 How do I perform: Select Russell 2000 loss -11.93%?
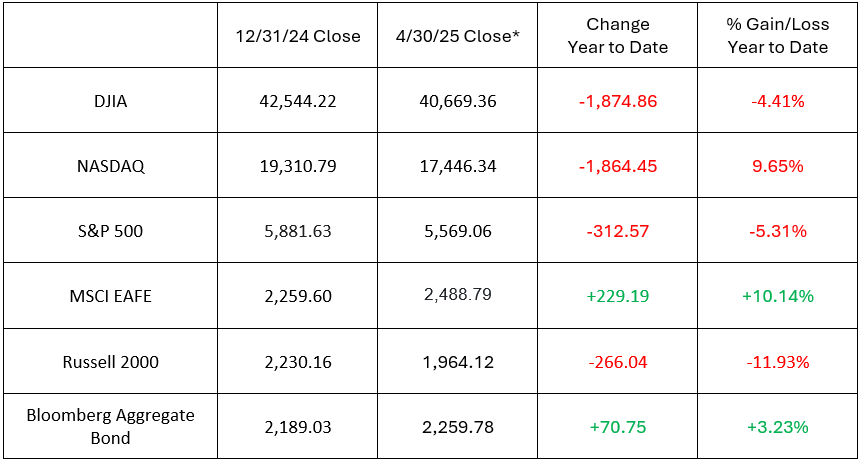[x=777, y=362]
